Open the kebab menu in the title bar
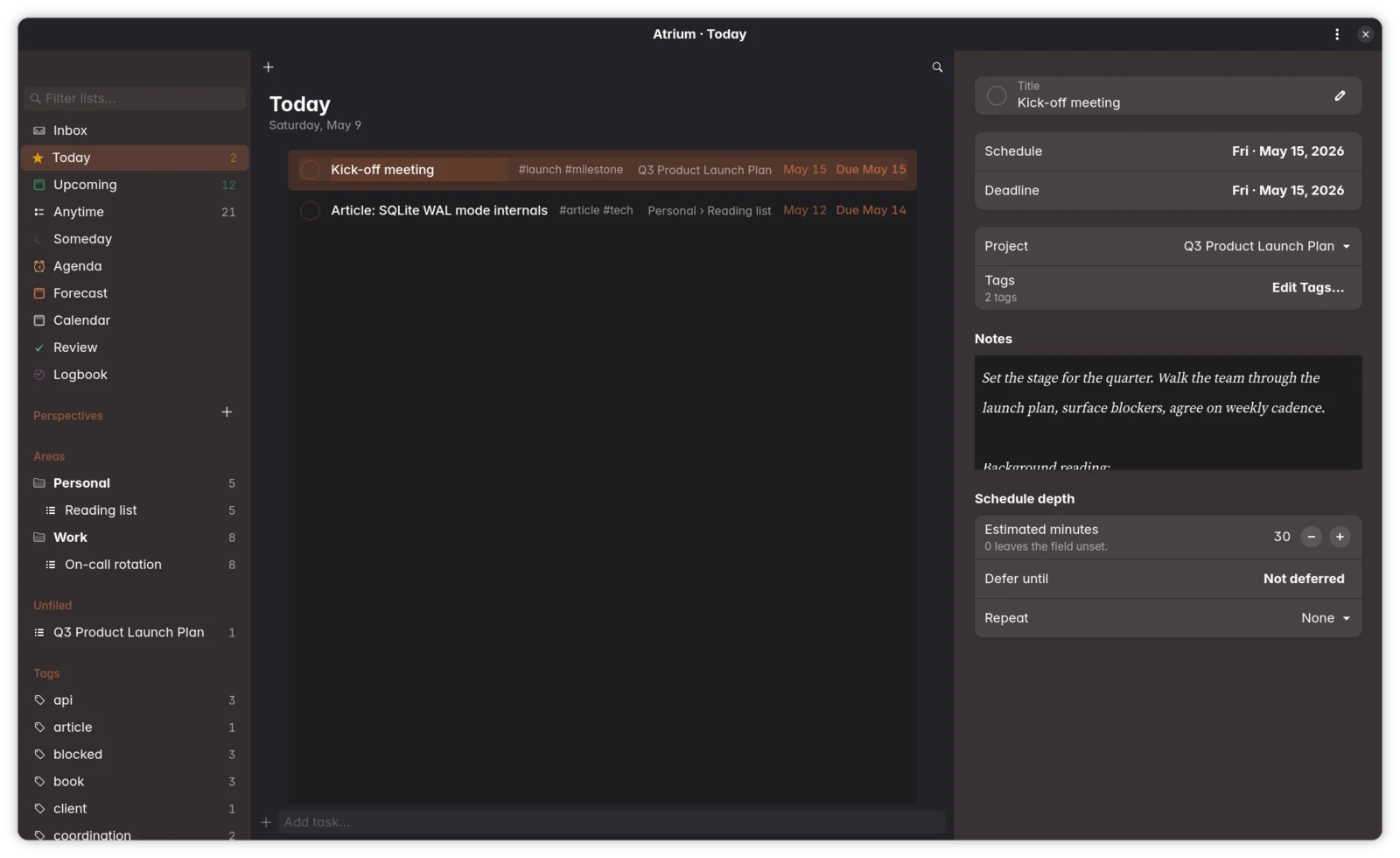 click(x=1336, y=34)
